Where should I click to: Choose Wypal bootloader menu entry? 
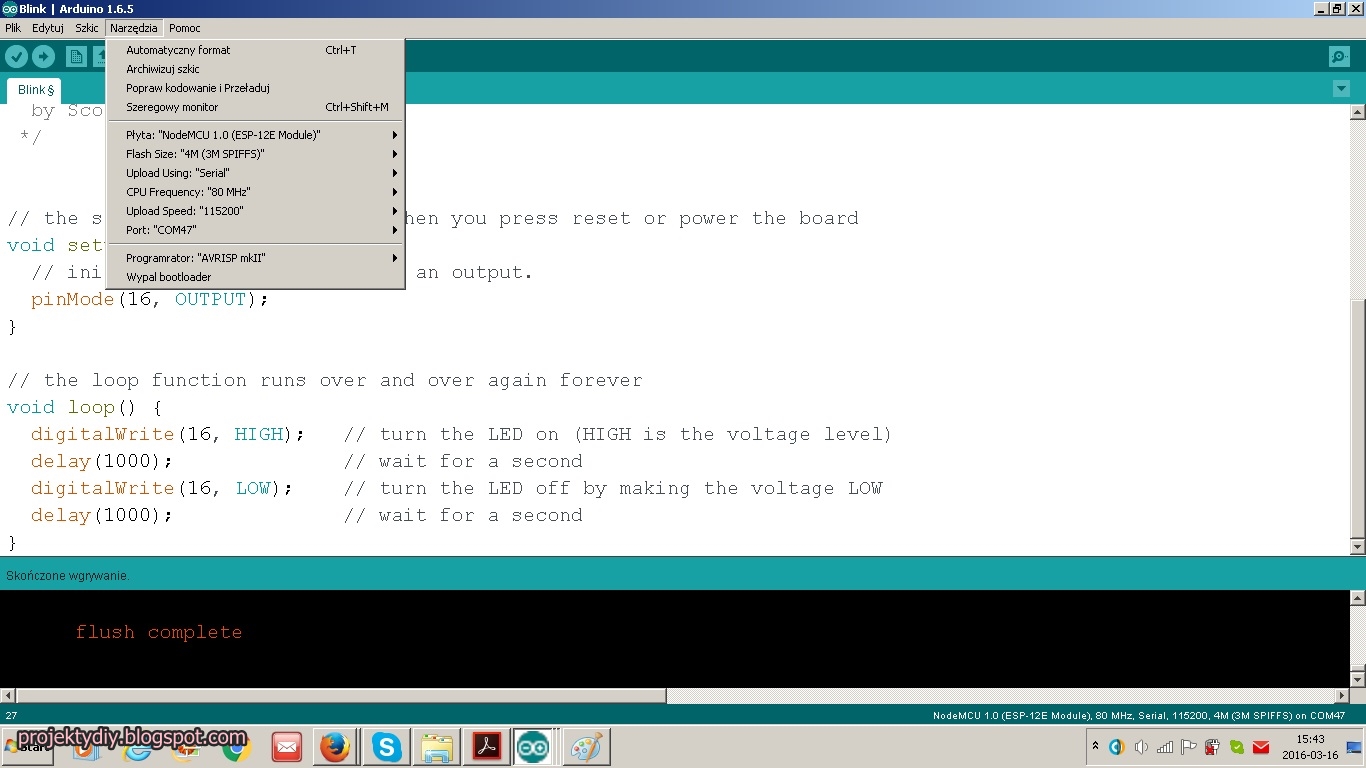255,277
